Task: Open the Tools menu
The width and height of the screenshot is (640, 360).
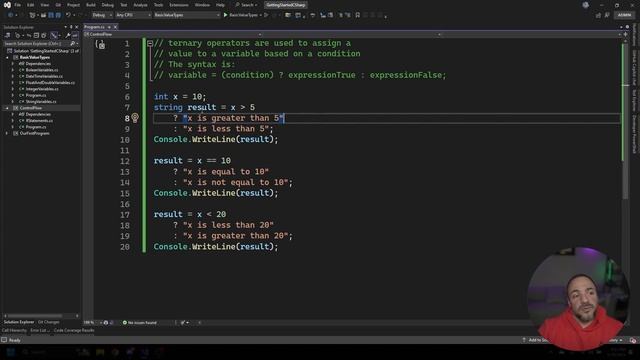Action: coord(158,5)
